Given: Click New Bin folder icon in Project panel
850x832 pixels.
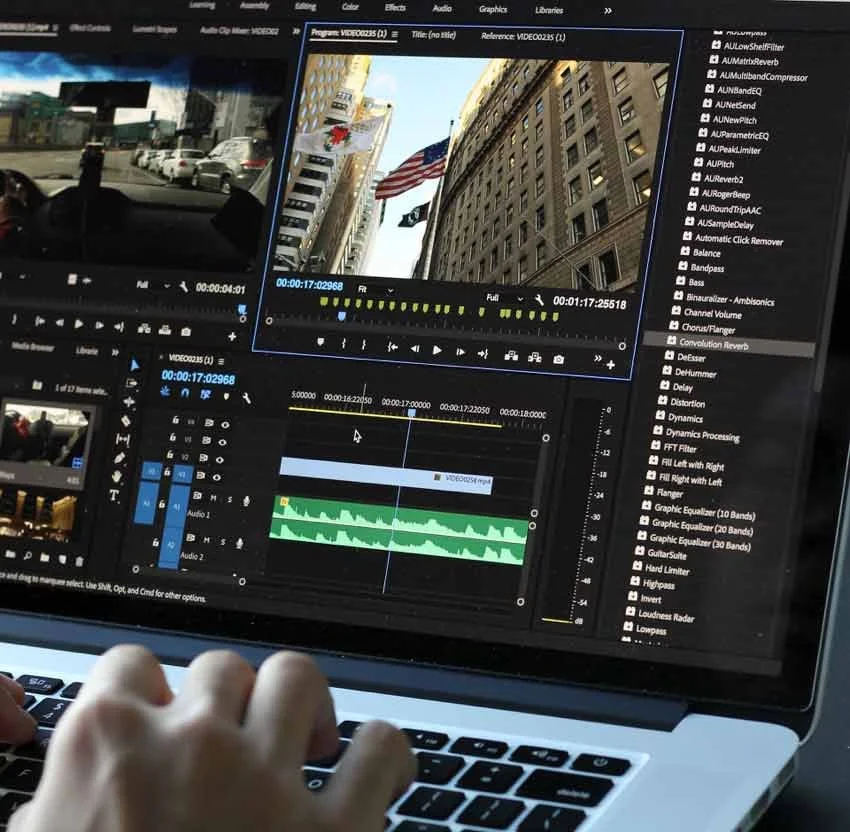Looking at the screenshot, I should pyautogui.click(x=45, y=557).
